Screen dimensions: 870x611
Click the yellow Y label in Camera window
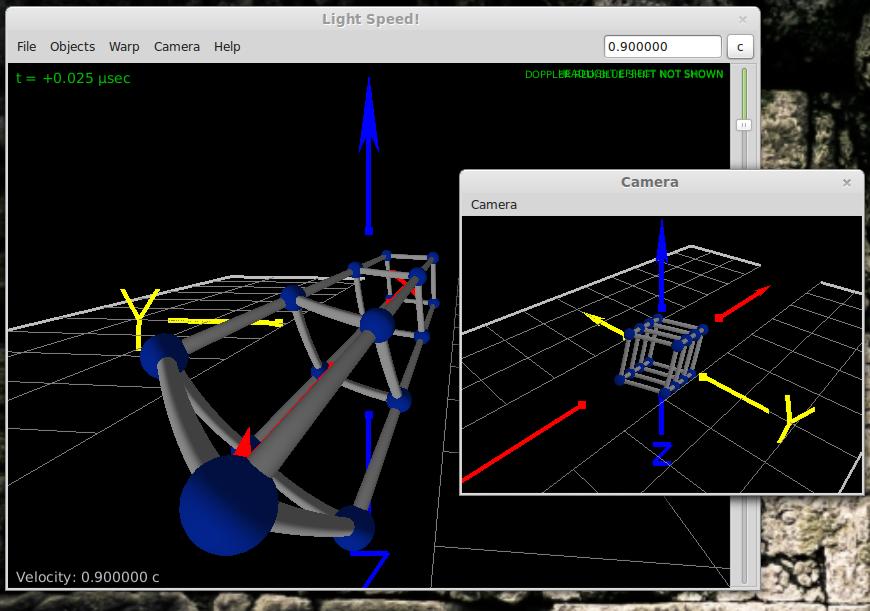(795, 420)
